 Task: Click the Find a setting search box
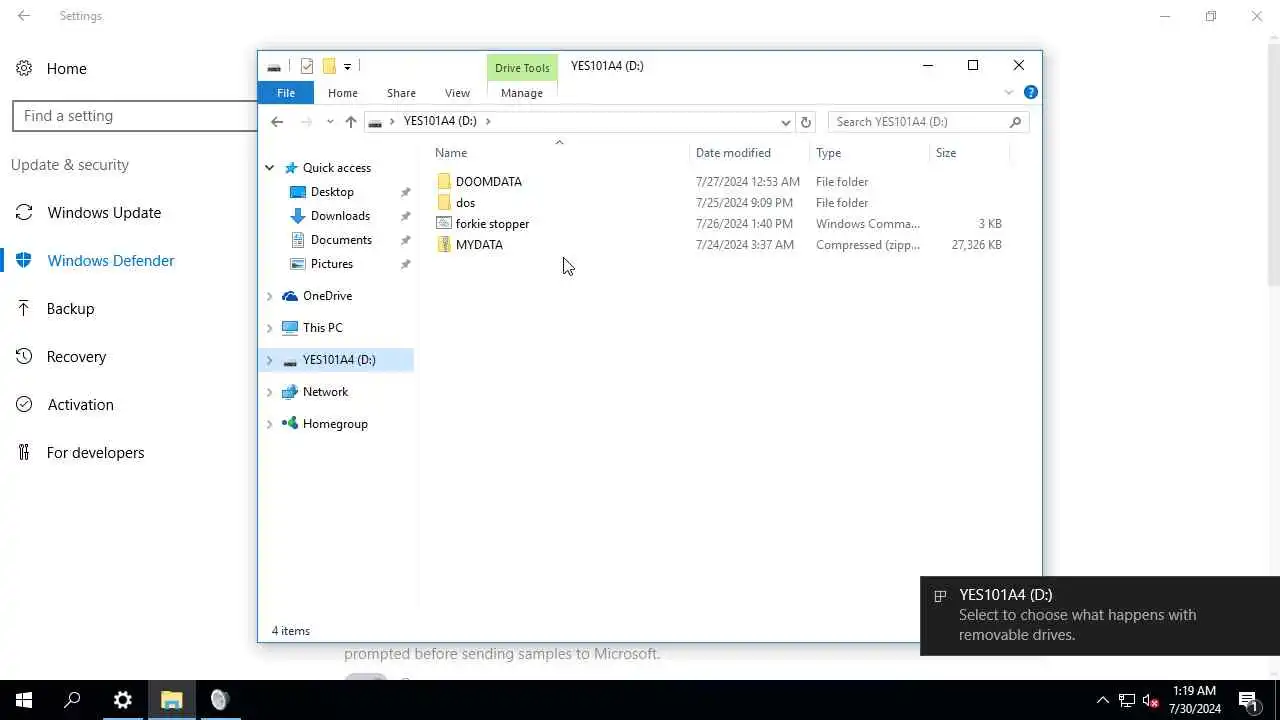(135, 116)
